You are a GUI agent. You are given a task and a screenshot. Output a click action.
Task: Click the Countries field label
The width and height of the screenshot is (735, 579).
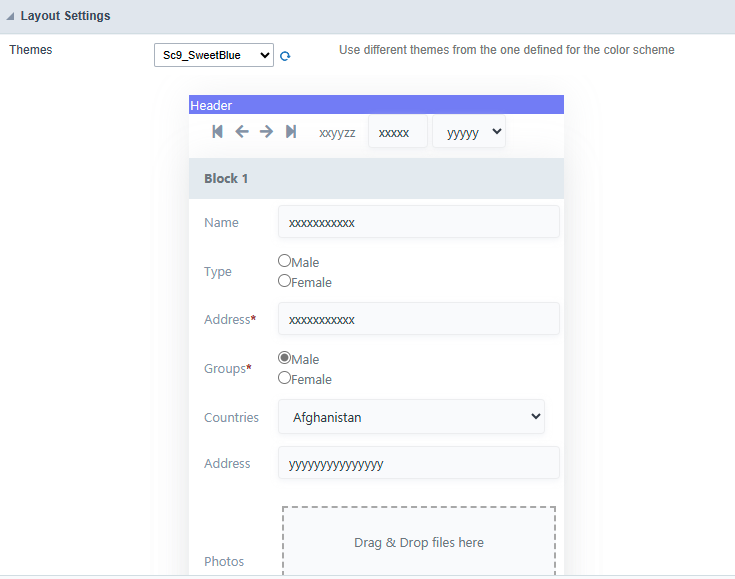[231, 417]
